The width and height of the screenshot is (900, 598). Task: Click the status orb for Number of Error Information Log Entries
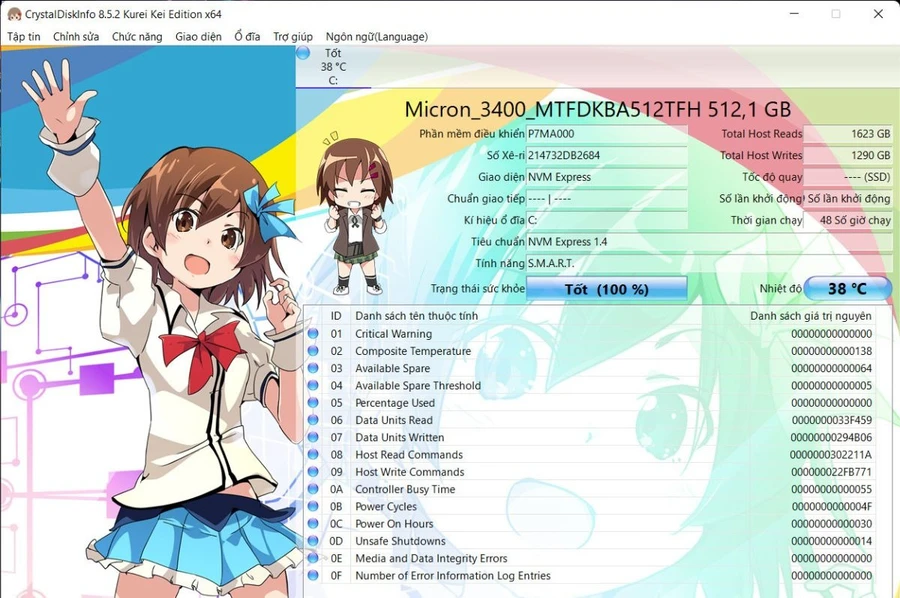(313, 575)
